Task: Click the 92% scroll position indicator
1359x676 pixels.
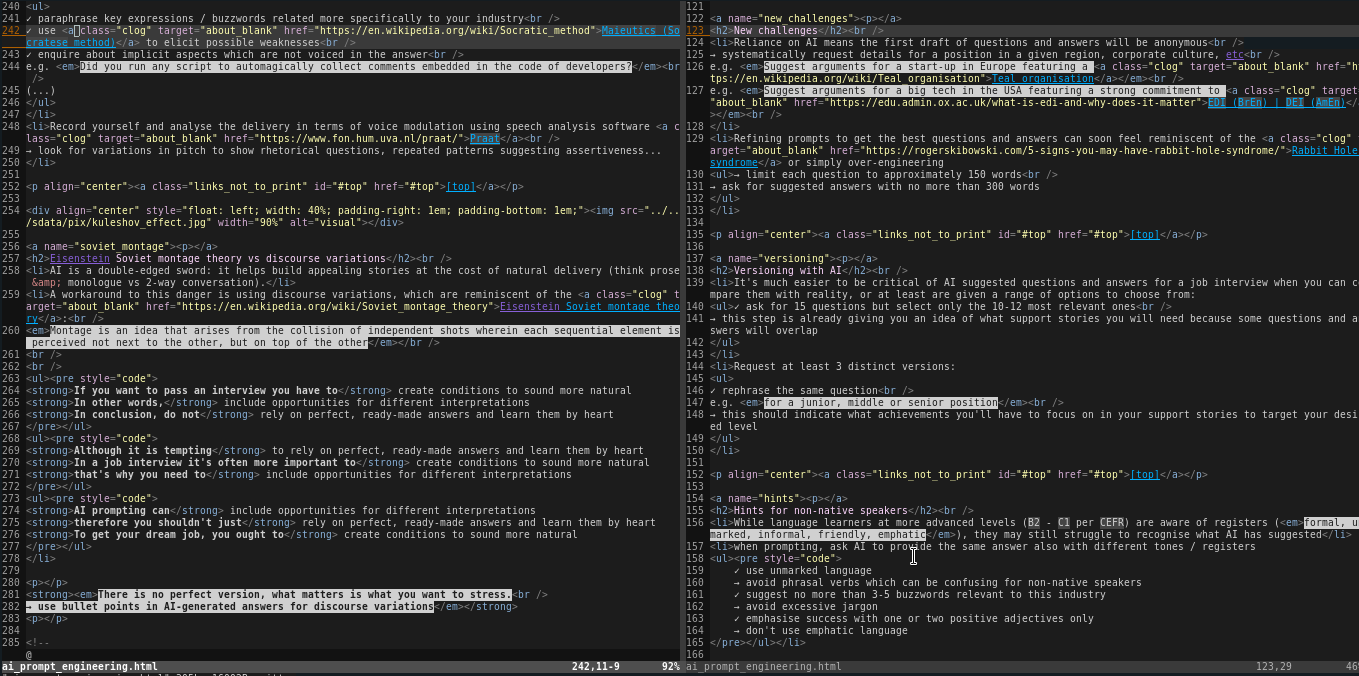Action: click(670, 666)
